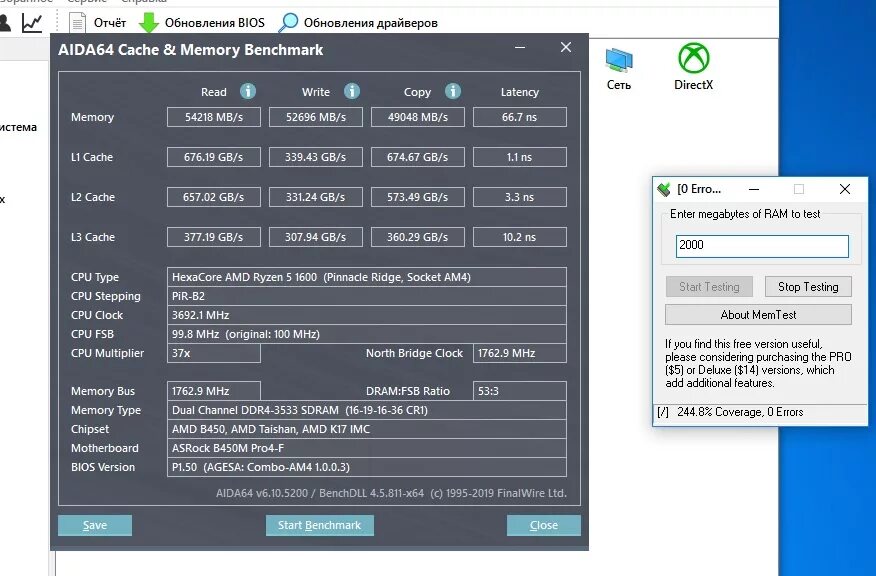Screen dimensions: 876x576
Task: Click Chipset AMD B450 field
Action: (x=366, y=429)
